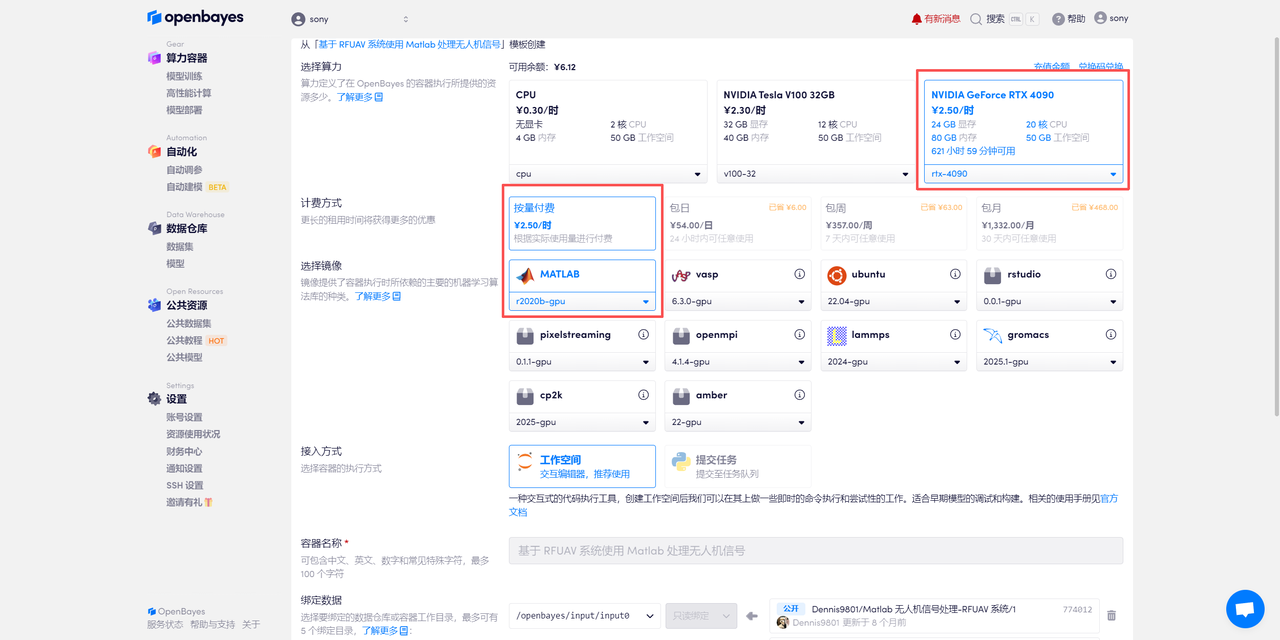Viewport: 1280px width, 640px height.
Task: Select 包日 daily billing option
Action: (737, 223)
